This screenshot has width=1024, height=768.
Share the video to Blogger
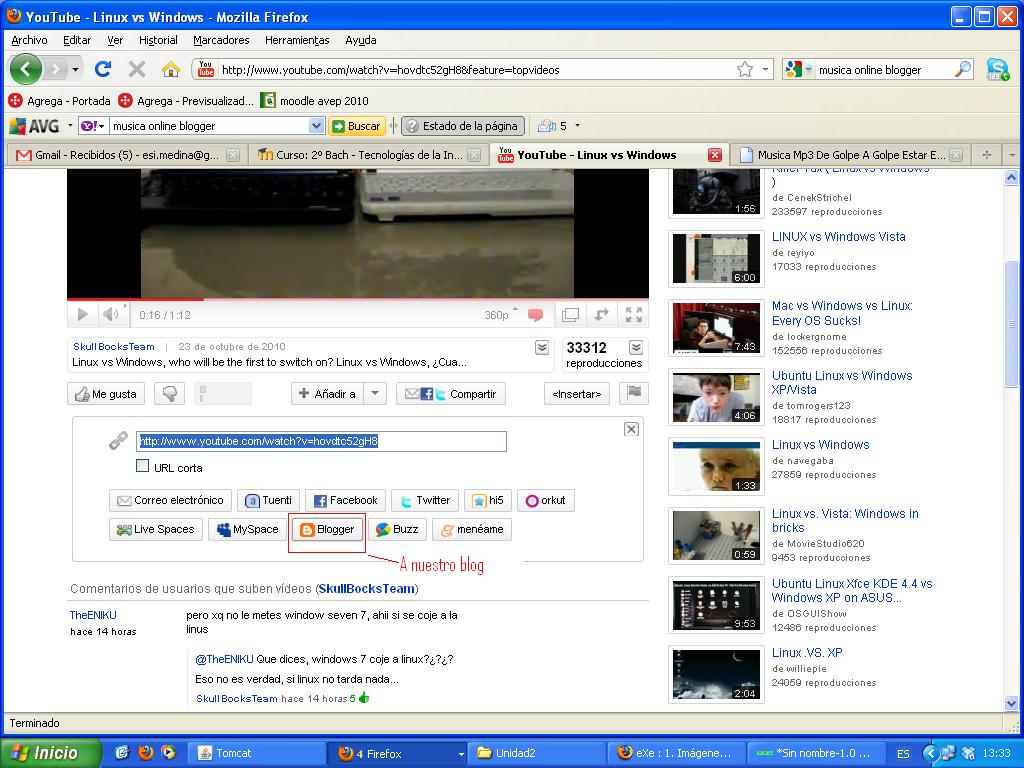327,530
